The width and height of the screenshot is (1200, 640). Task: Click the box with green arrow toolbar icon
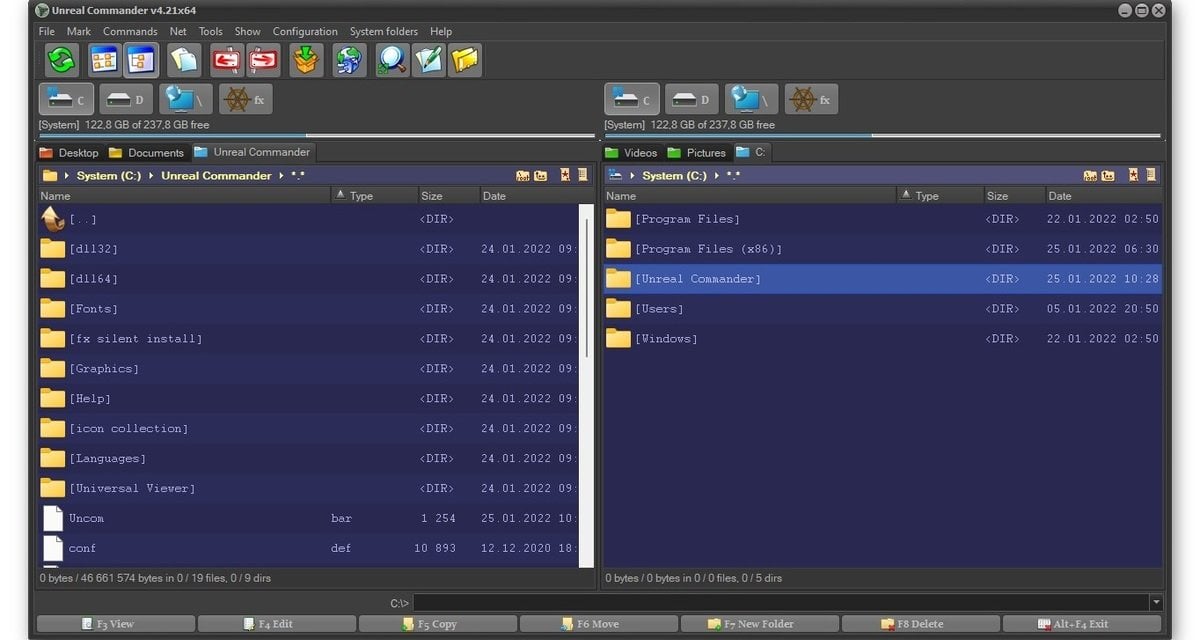pyautogui.click(x=306, y=60)
